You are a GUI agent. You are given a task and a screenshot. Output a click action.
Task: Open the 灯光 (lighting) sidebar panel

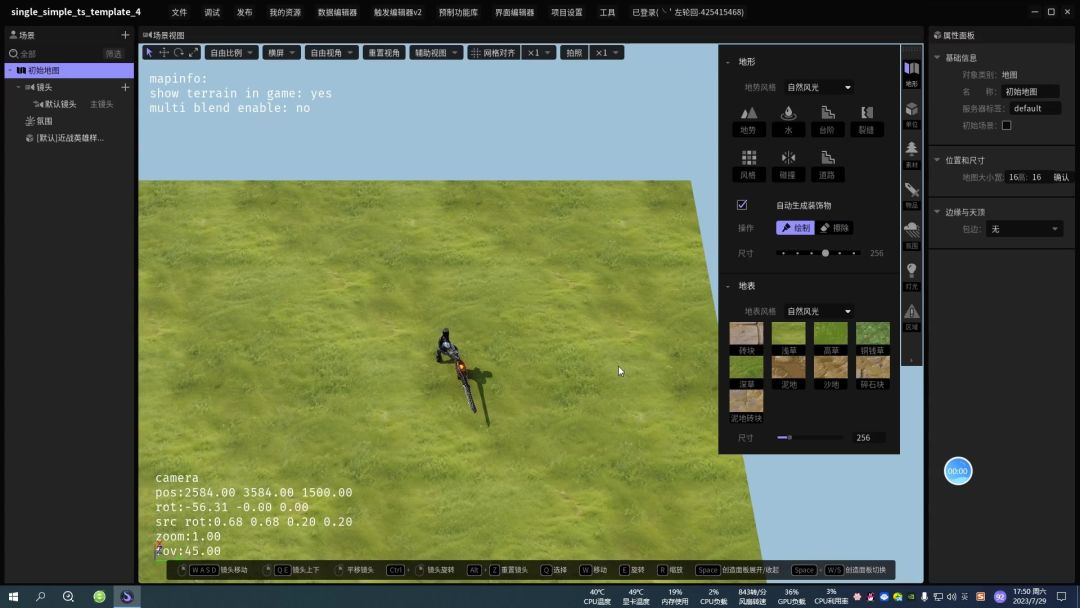coord(911,274)
